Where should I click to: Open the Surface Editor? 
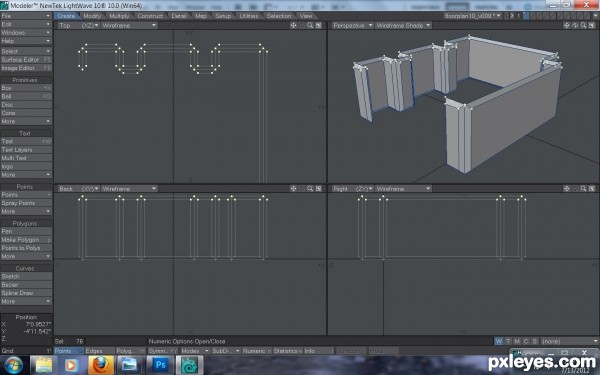(x=26, y=60)
